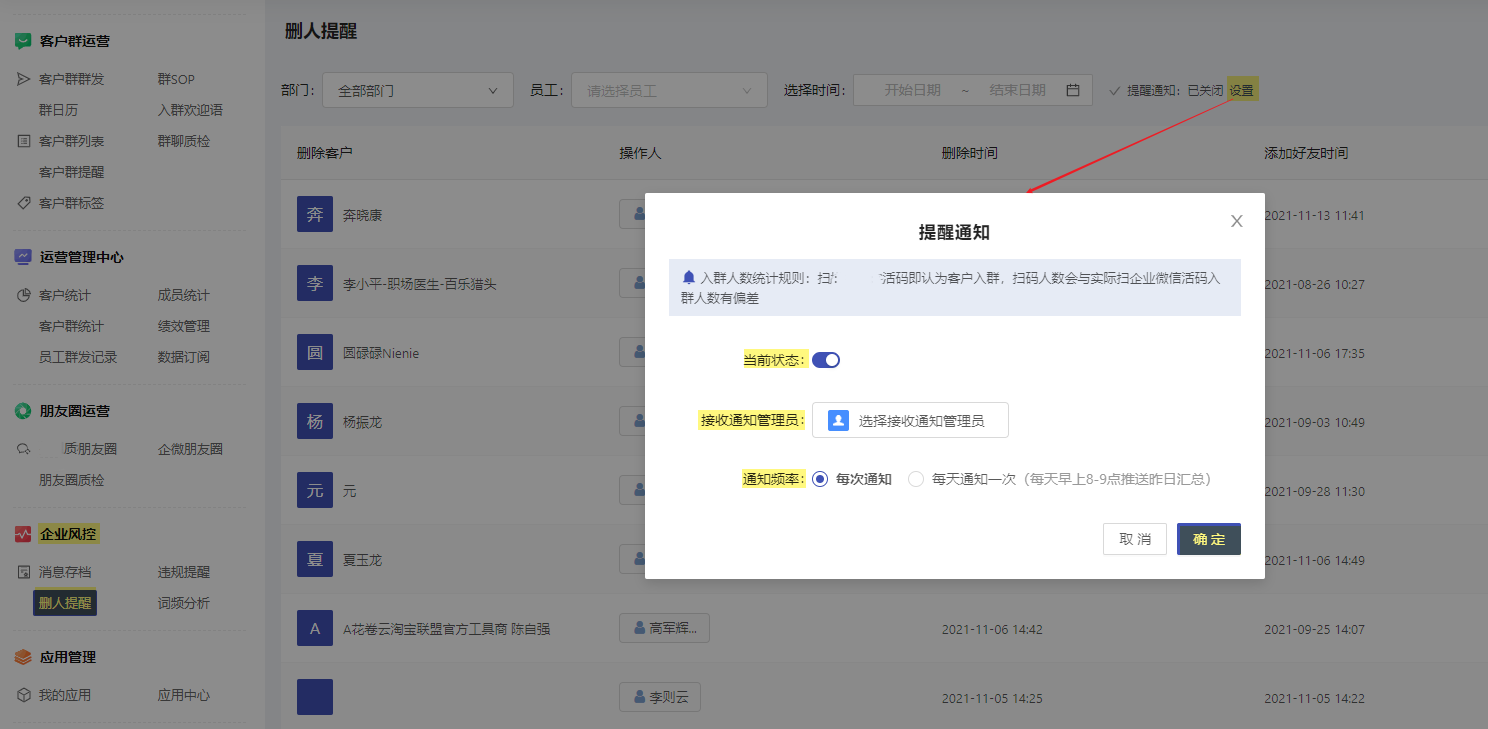Click avatar 圆 of 圆碌碌Nienie row
This screenshot has width=1488, height=729.
tap(315, 353)
